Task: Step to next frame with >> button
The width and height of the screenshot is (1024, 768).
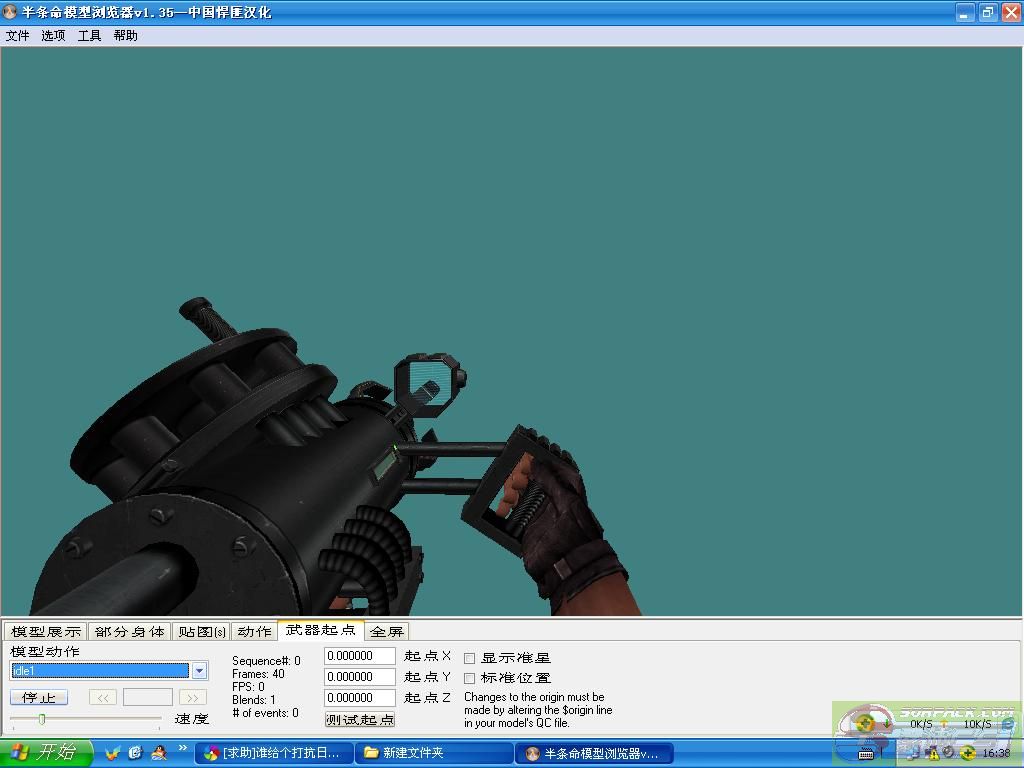Action: pos(193,698)
